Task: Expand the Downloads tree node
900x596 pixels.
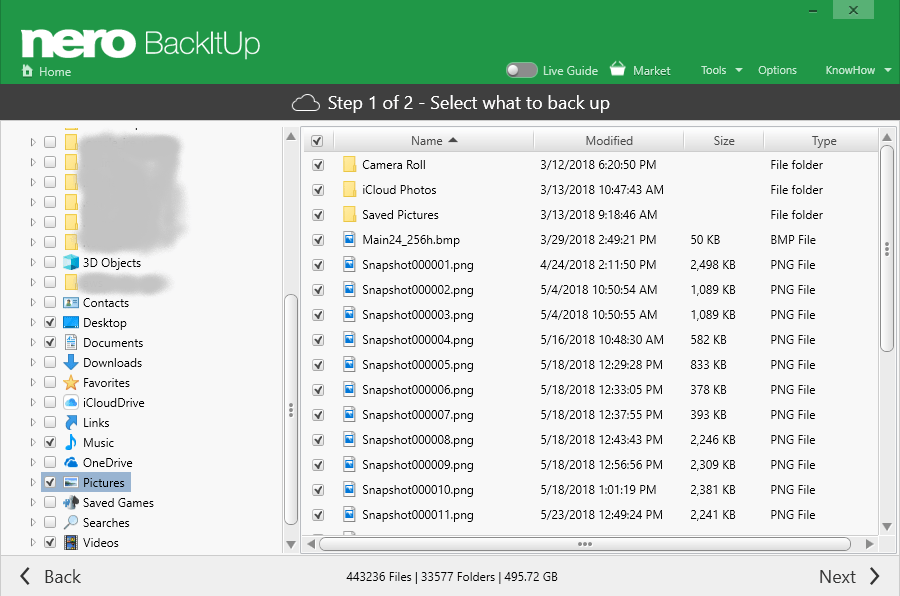Action: click(33, 362)
